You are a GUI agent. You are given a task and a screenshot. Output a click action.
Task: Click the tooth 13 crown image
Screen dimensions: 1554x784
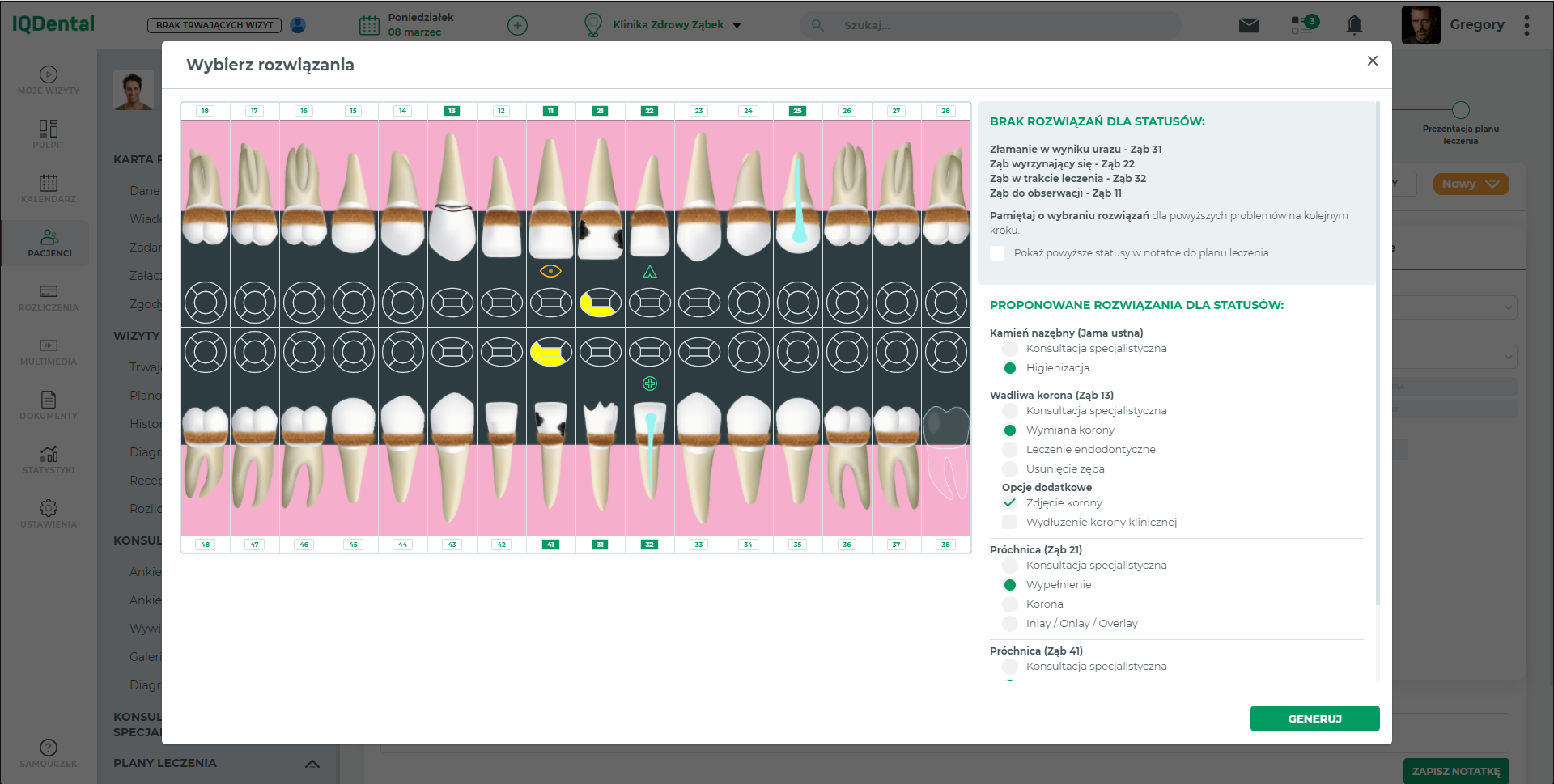[452, 198]
